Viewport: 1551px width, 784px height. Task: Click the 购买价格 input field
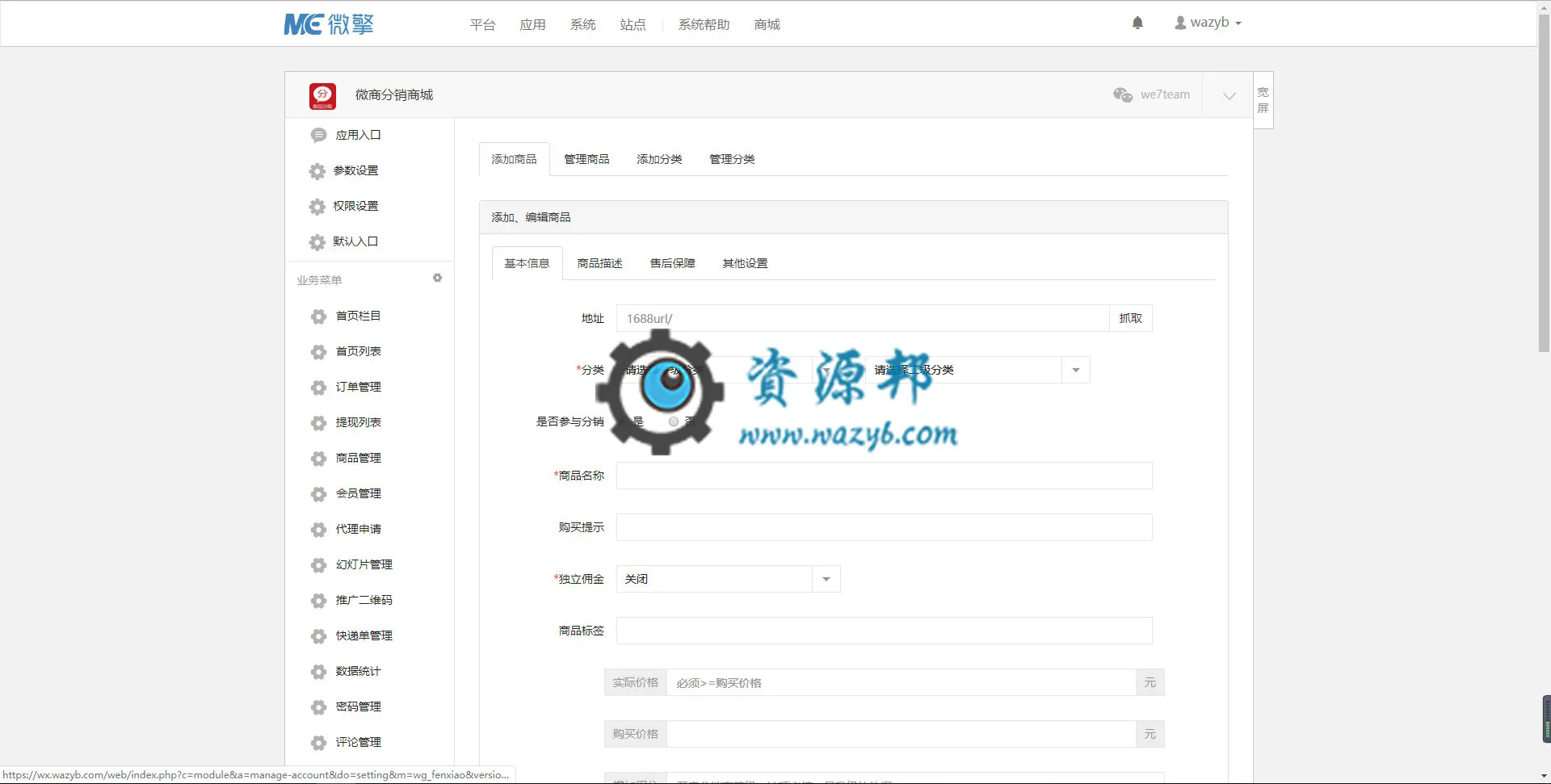tap(901, 734)
